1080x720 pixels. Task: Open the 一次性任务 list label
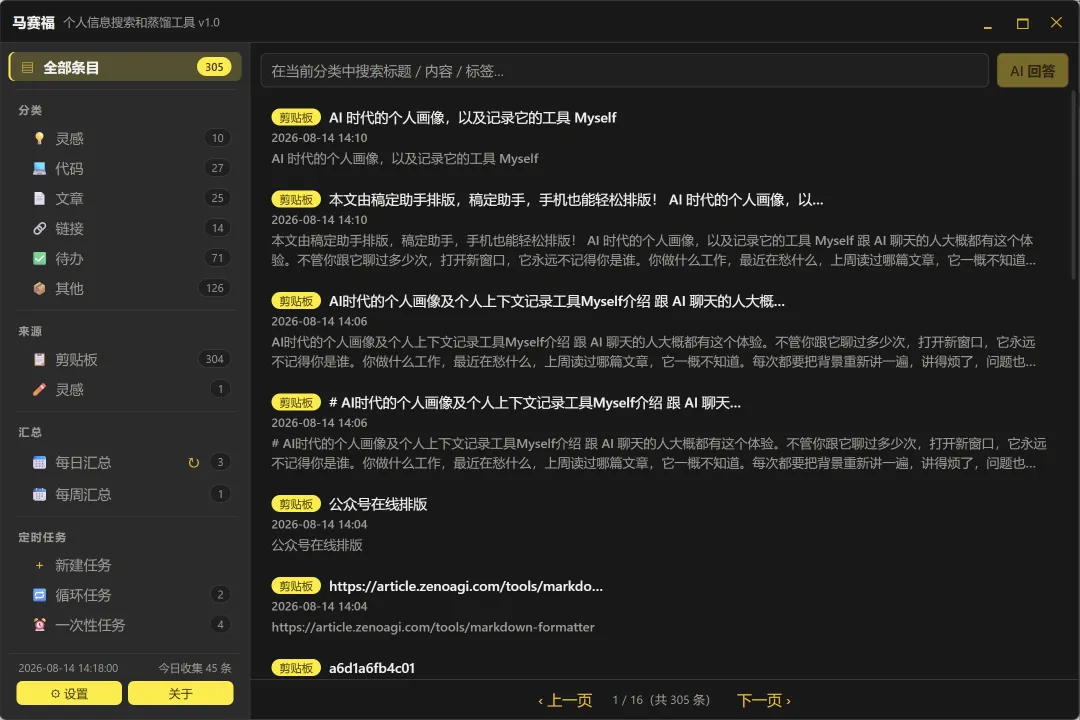point(90,625)
